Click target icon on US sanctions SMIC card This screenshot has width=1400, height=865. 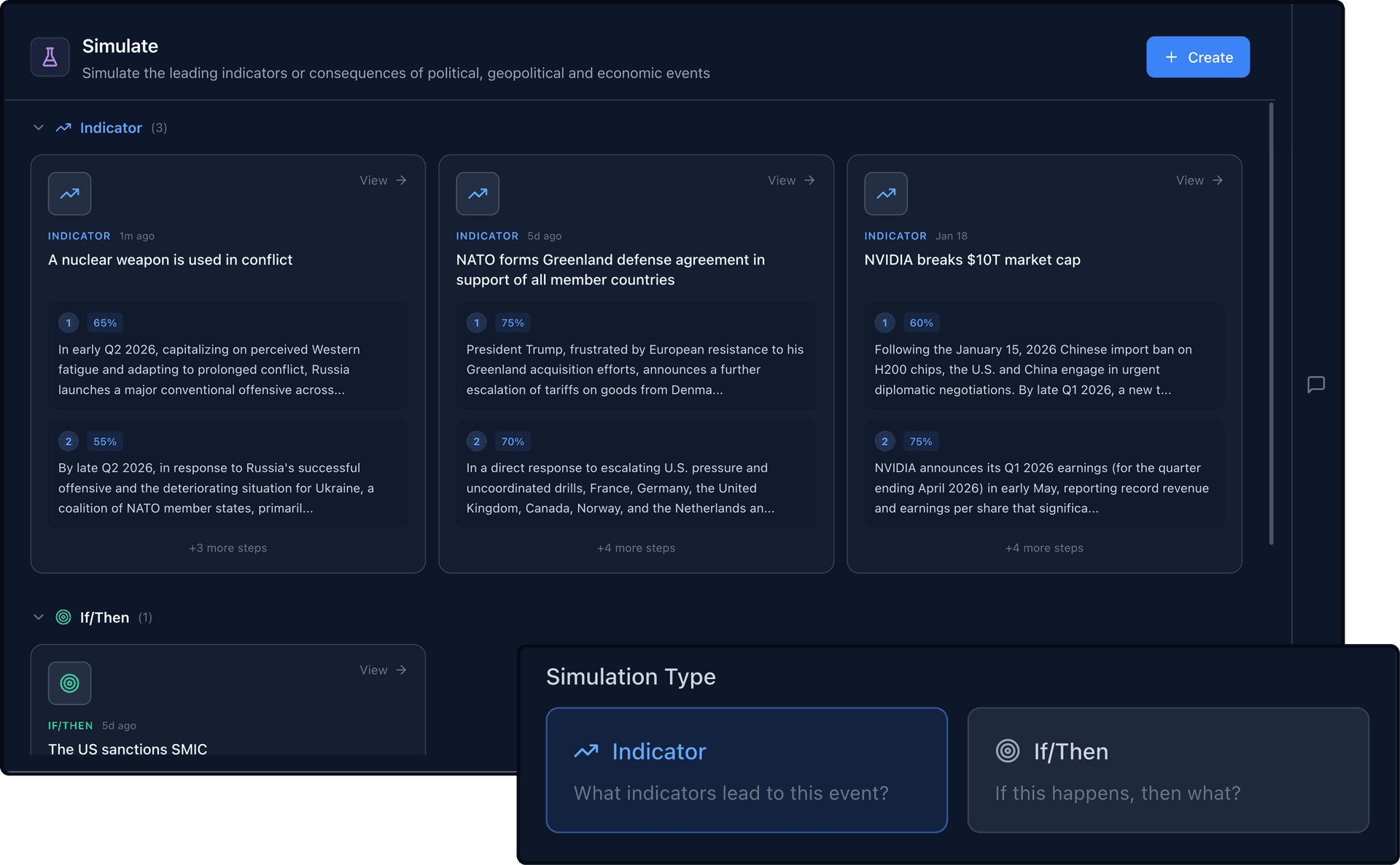coord(69,683)
